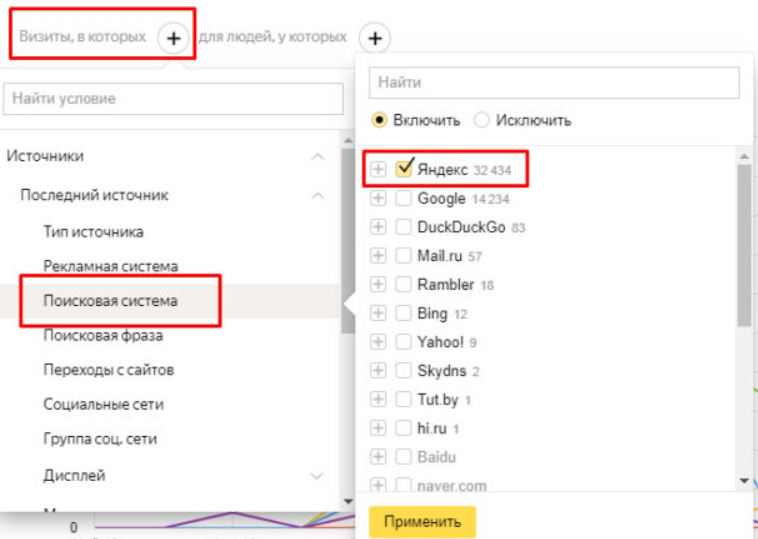Expand the "Дисплей" category chevron
This screenshot has height=539, width=758.
(318, 474)
